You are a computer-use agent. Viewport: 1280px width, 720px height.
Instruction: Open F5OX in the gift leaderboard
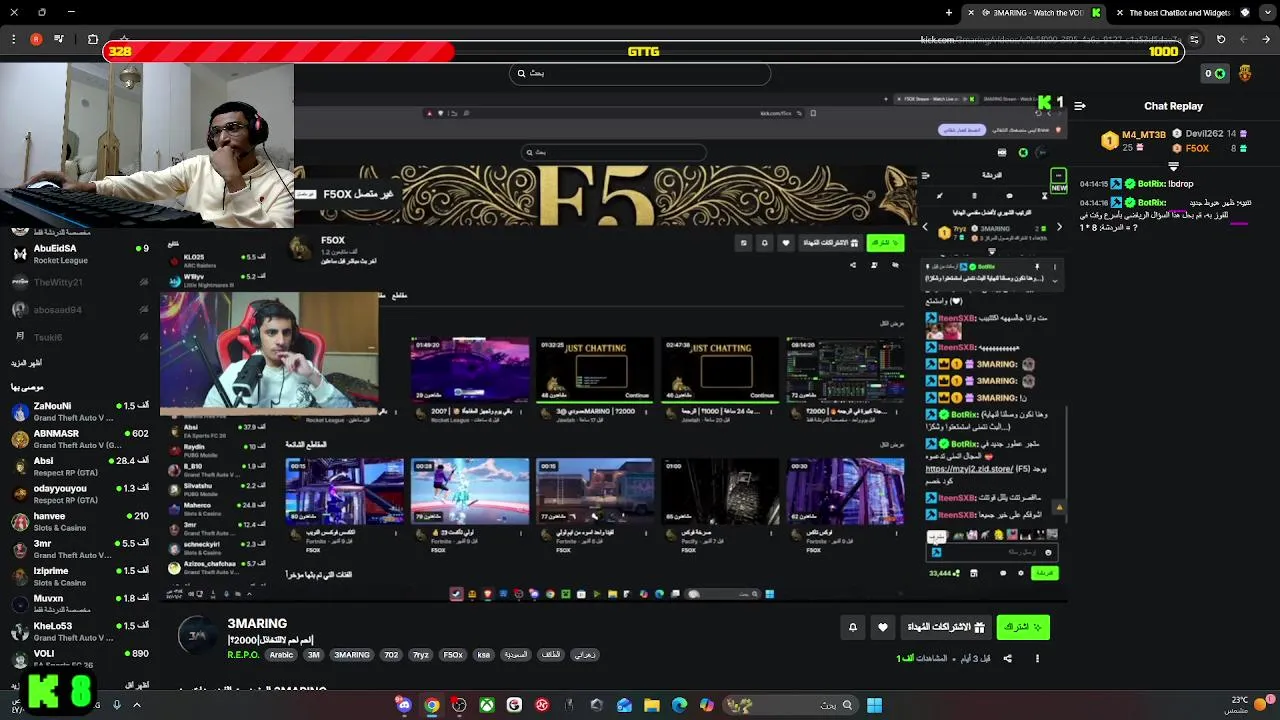[1197, 148]
